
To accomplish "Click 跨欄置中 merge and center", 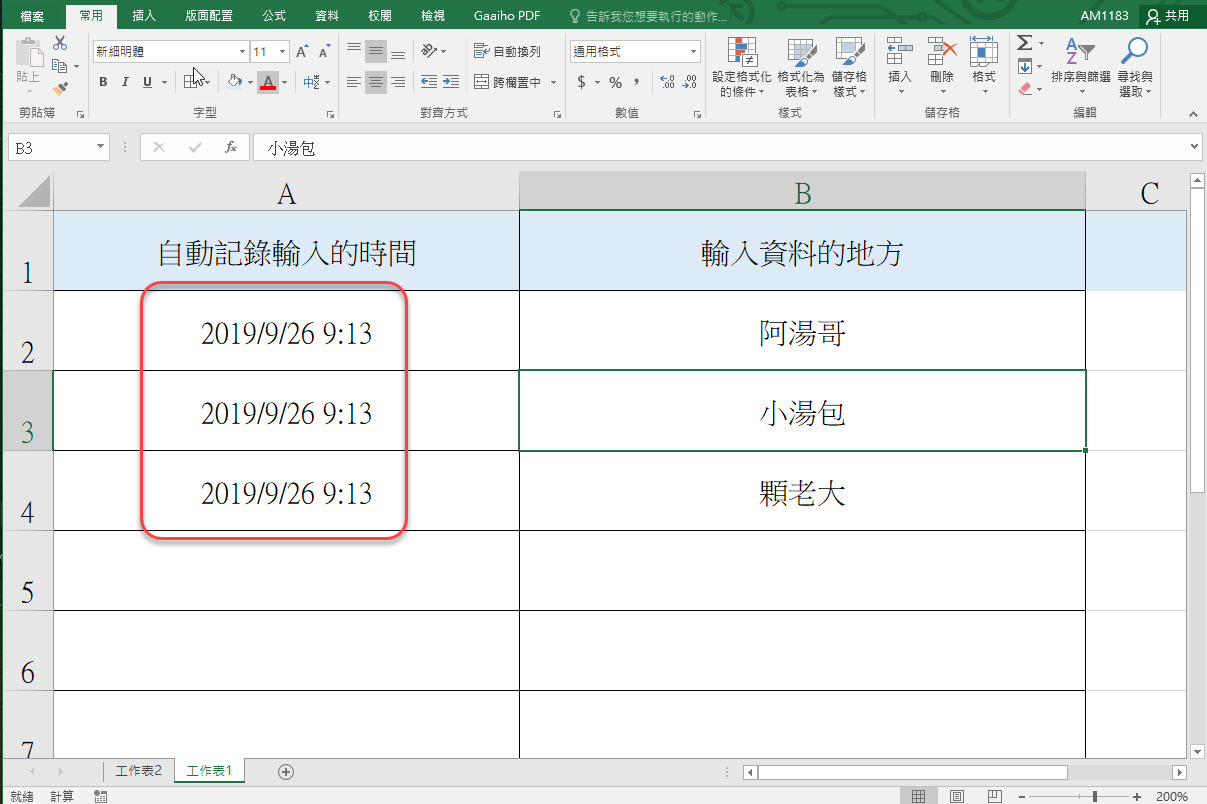I will [507, 82].
